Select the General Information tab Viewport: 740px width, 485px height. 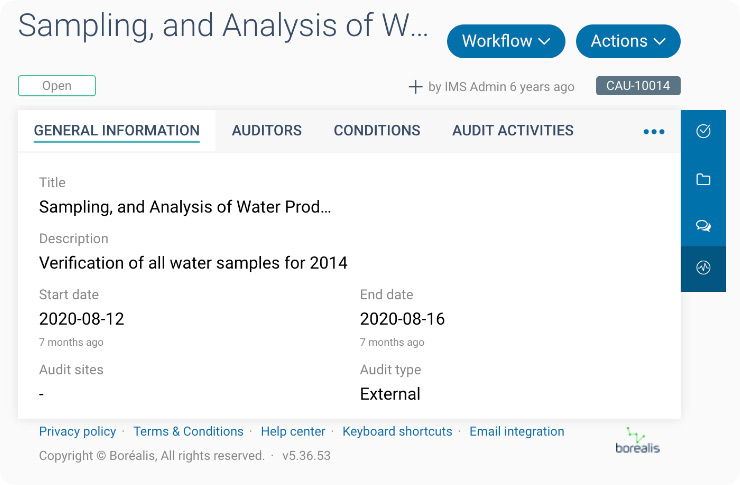[117, 130]
